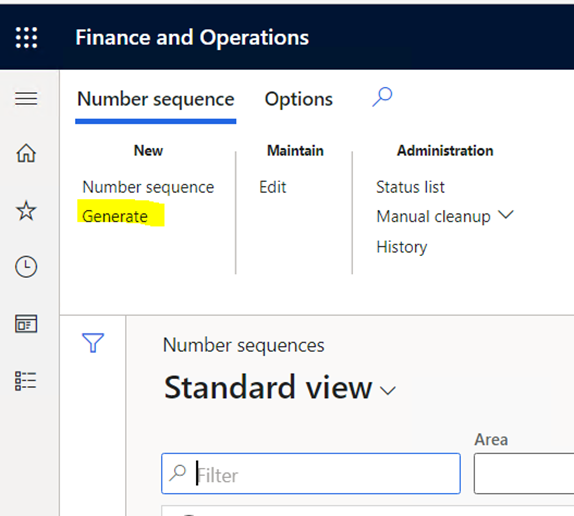Image resolution: width=574 pixels, height=516 pixels.
Task: Open the Status list
Action: pos(410,187)
